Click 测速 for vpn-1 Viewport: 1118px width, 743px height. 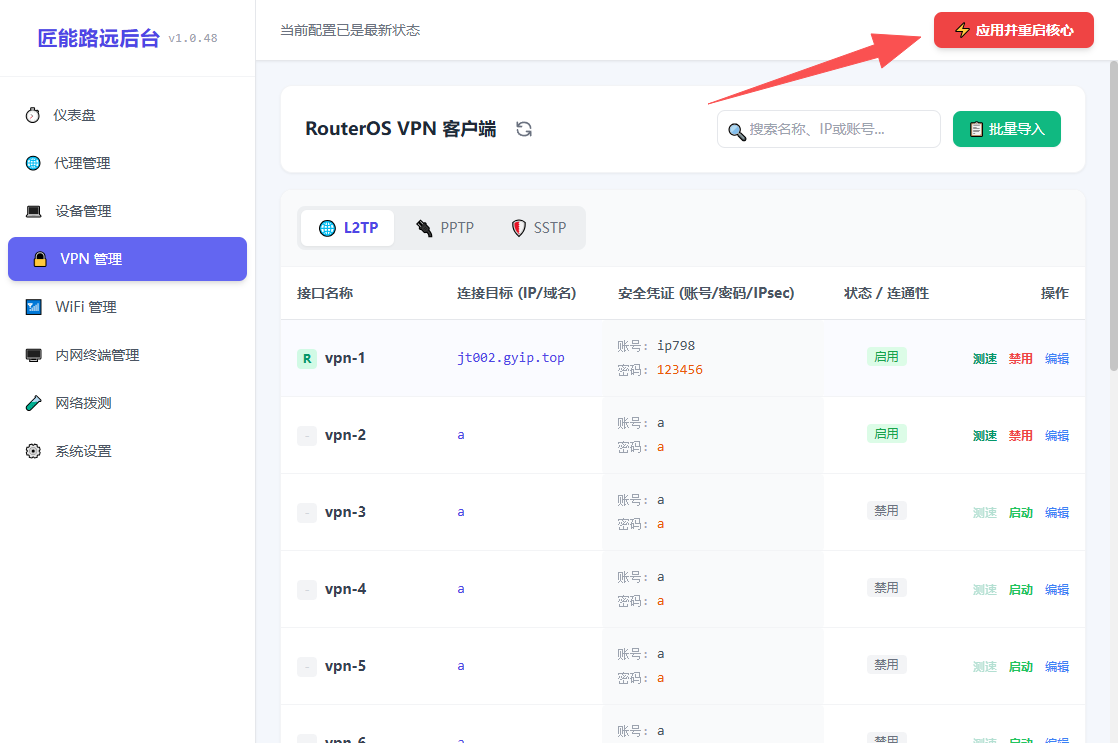(985, 359)
